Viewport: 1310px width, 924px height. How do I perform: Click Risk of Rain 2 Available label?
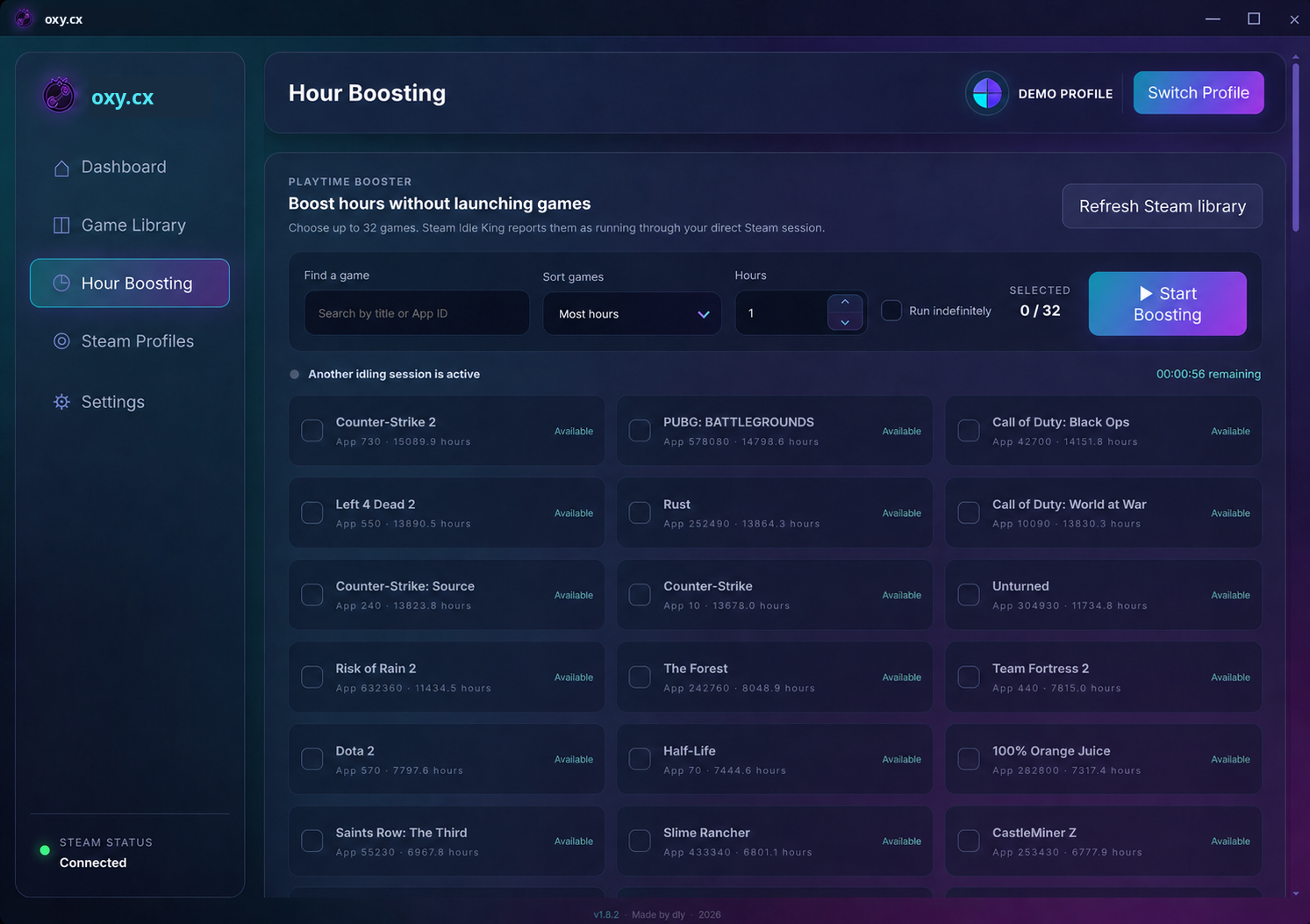click(x=574, y=677)
